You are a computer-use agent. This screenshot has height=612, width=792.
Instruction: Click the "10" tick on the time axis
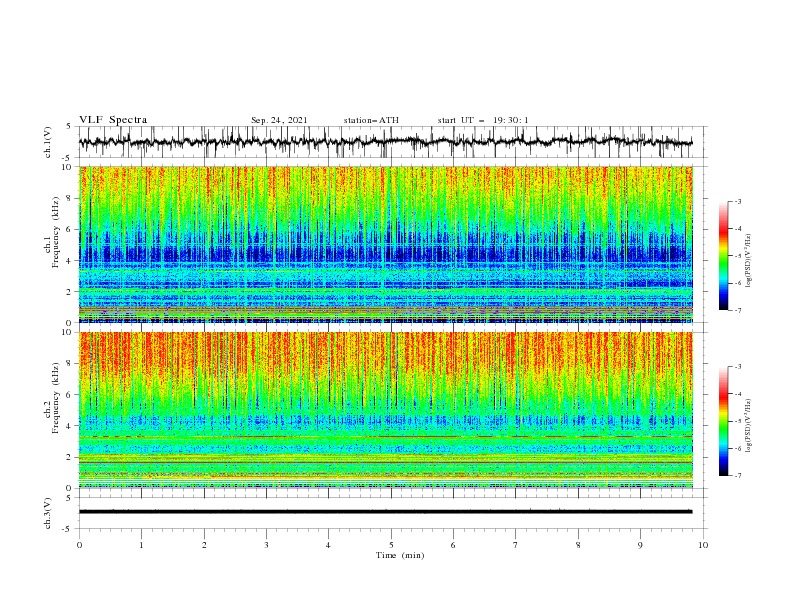[703, 545]
